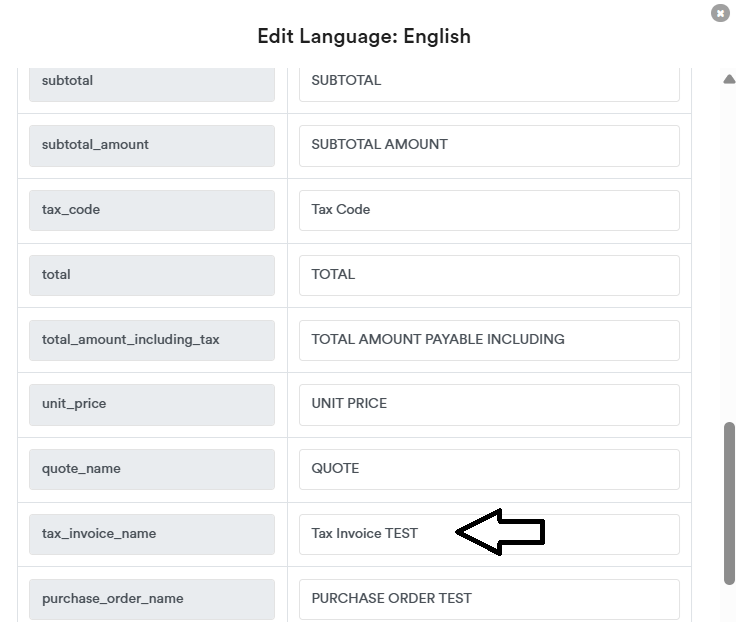
Task: Edit the SUBTOTAL translation field
Action: click(x=488, y=81)
